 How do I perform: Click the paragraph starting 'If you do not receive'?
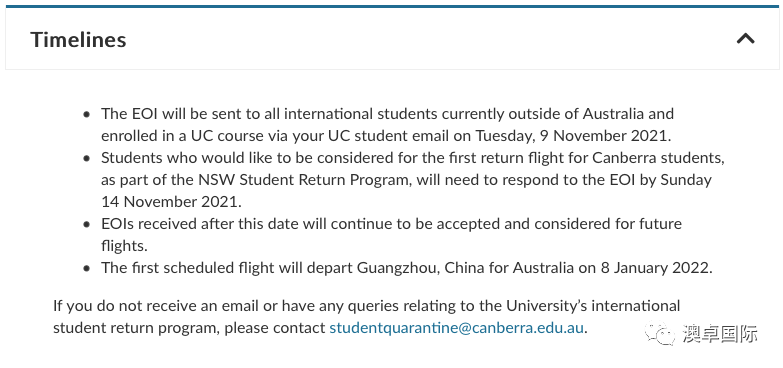367,317
